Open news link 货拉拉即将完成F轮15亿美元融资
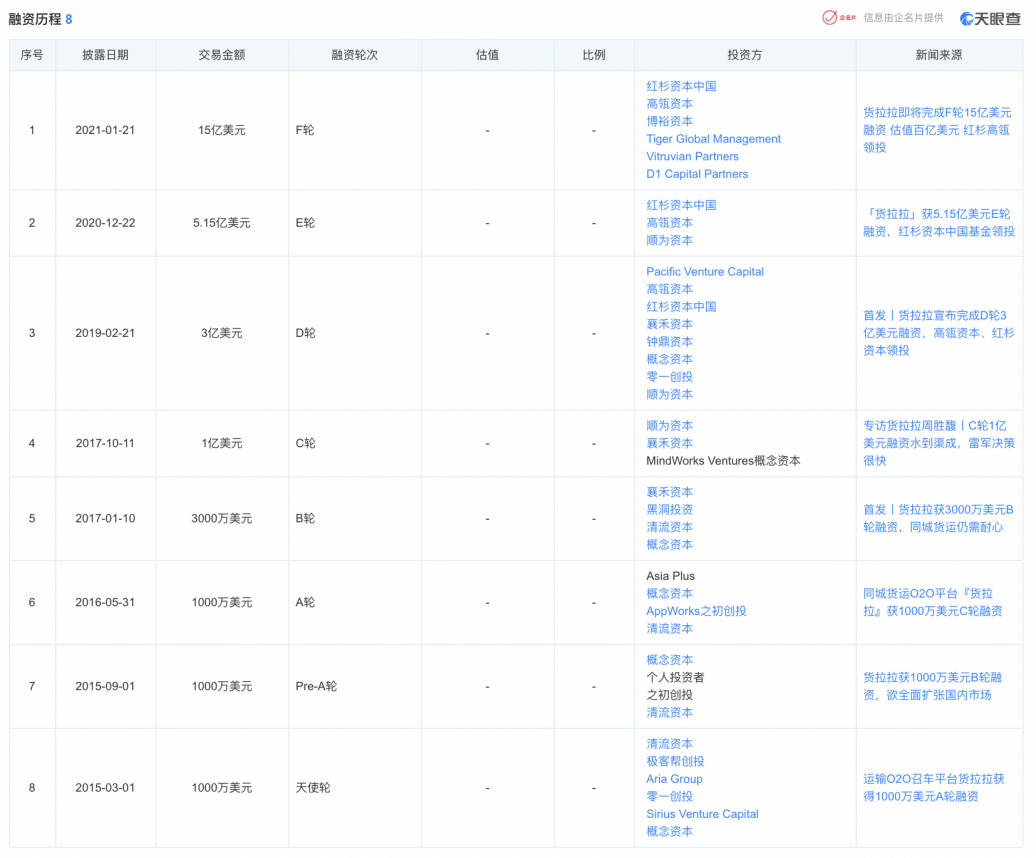Viewport: 1036px width, 858px height. coord(937,130)
